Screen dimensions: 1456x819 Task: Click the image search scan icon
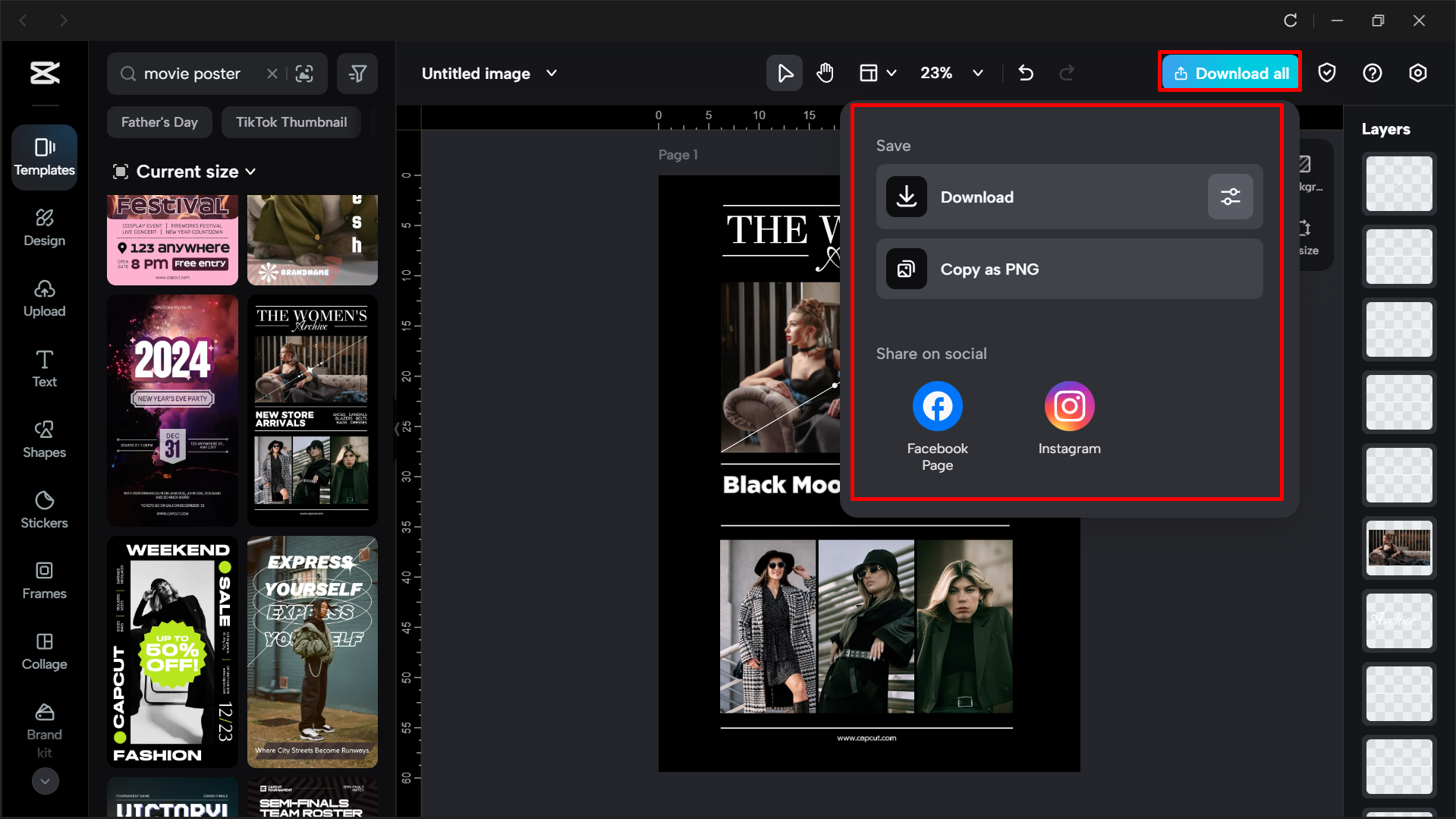pyautogui.click(x=304, y=74)
